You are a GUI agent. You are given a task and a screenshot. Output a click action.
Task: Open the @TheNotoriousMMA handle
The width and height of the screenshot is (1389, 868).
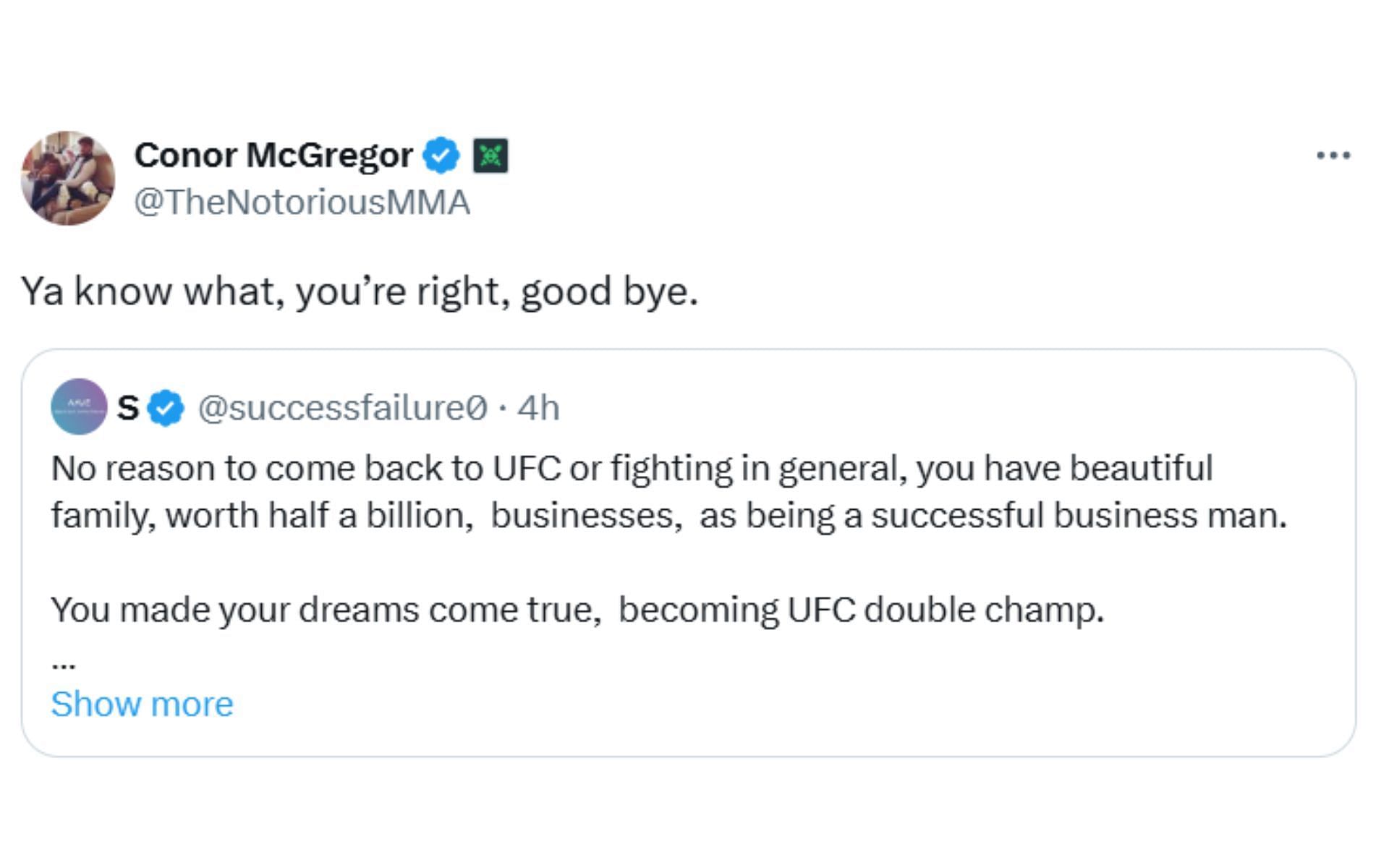[x=302, y=203]
